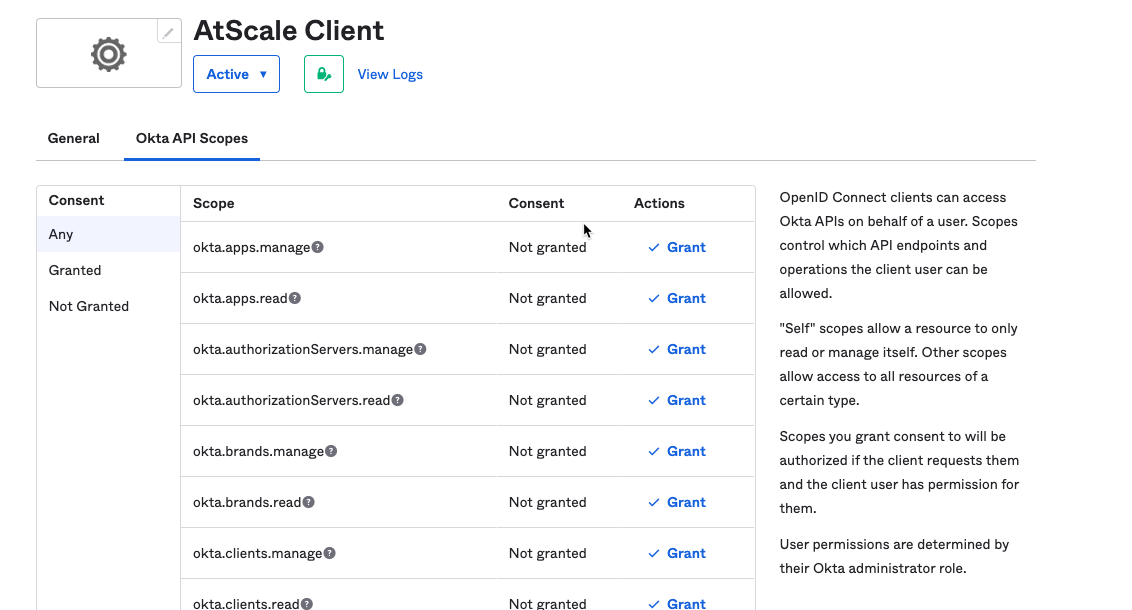Open the Active status dropdown
Screen dimensions: 1132x610
pyautogui.click(x=236, y=74)
